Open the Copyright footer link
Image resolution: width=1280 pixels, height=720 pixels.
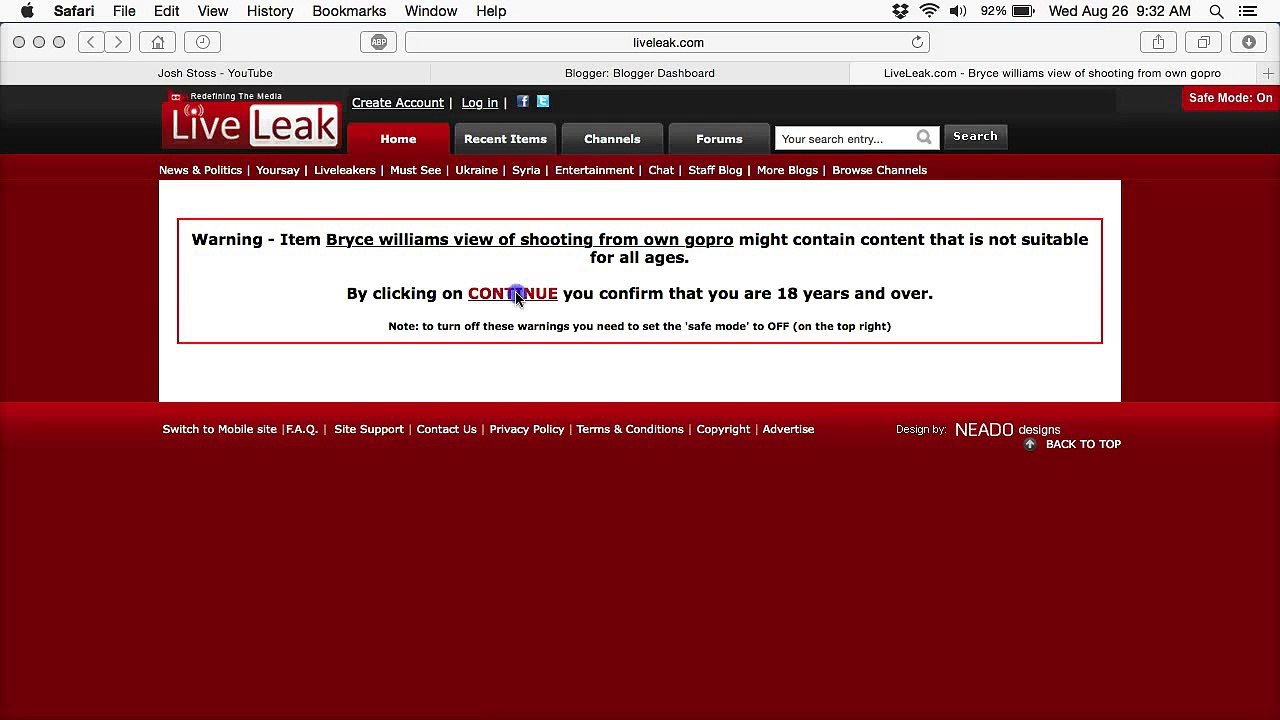[723, 429]
